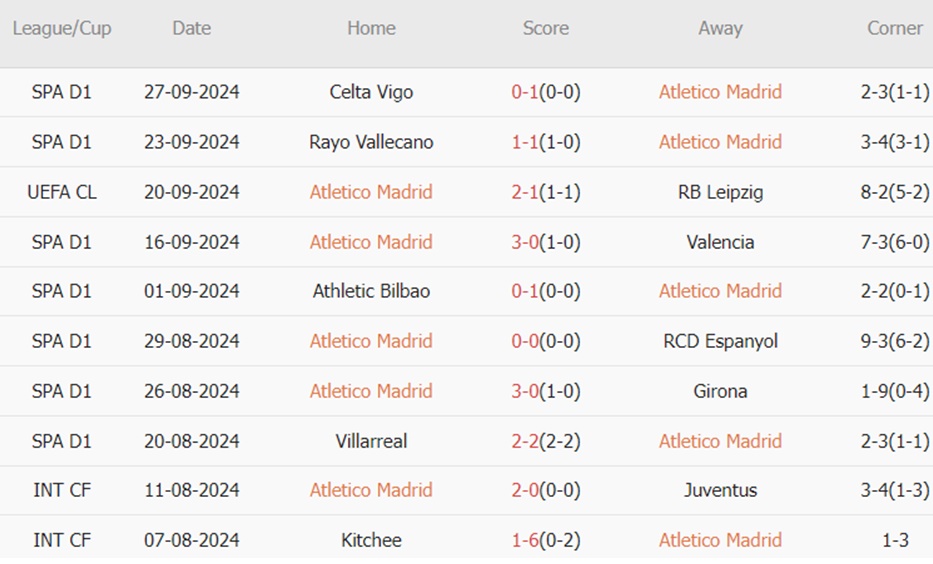Click the Date column header

coord(191,28)
